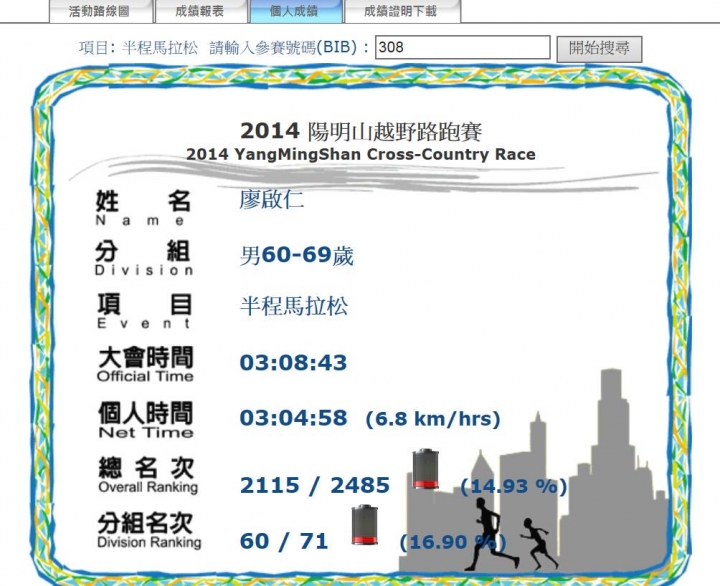The height and width of the screenshot is (586, 720).
Task: Click the 2014 陽明山越野路跑賽 heading
Action: click(x=361, y=131)
